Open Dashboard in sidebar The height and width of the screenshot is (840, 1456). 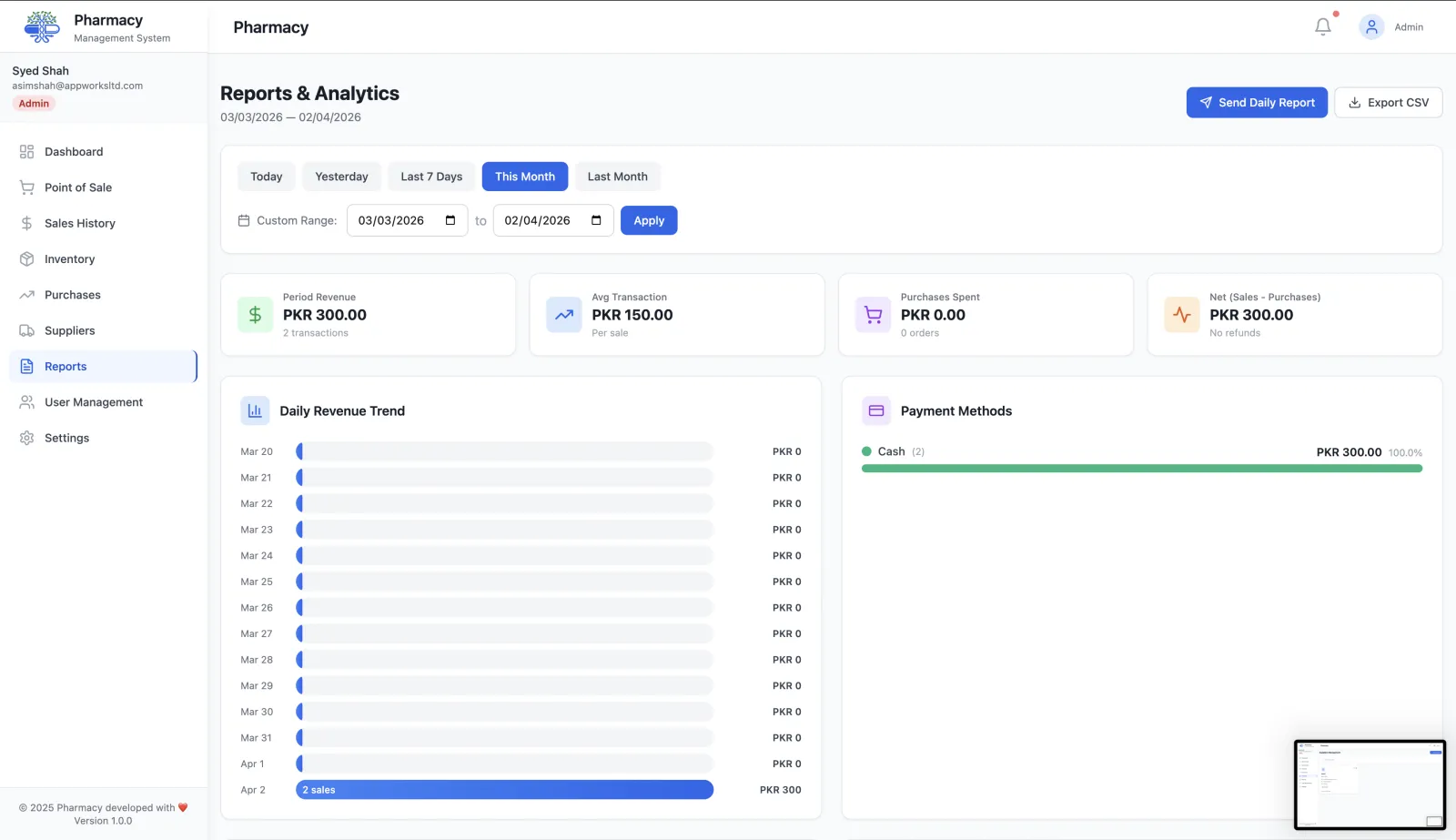tap(103, 152)
